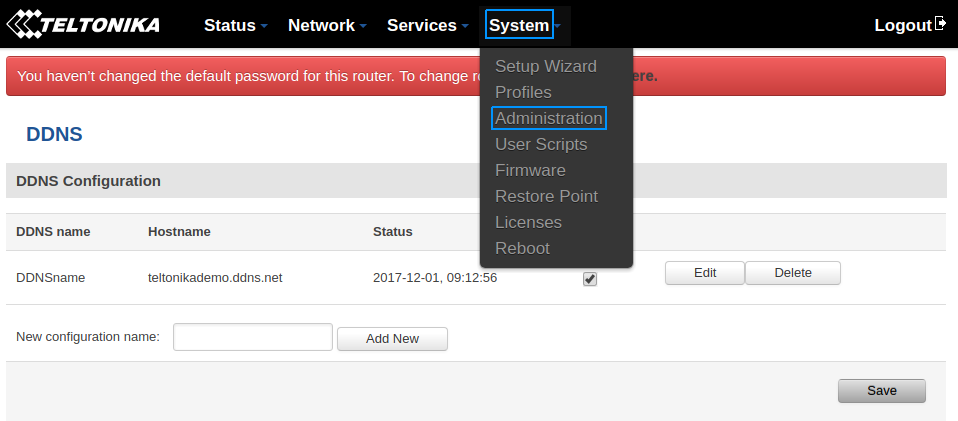Open User Scripts menu item

(x=541, y=144)
